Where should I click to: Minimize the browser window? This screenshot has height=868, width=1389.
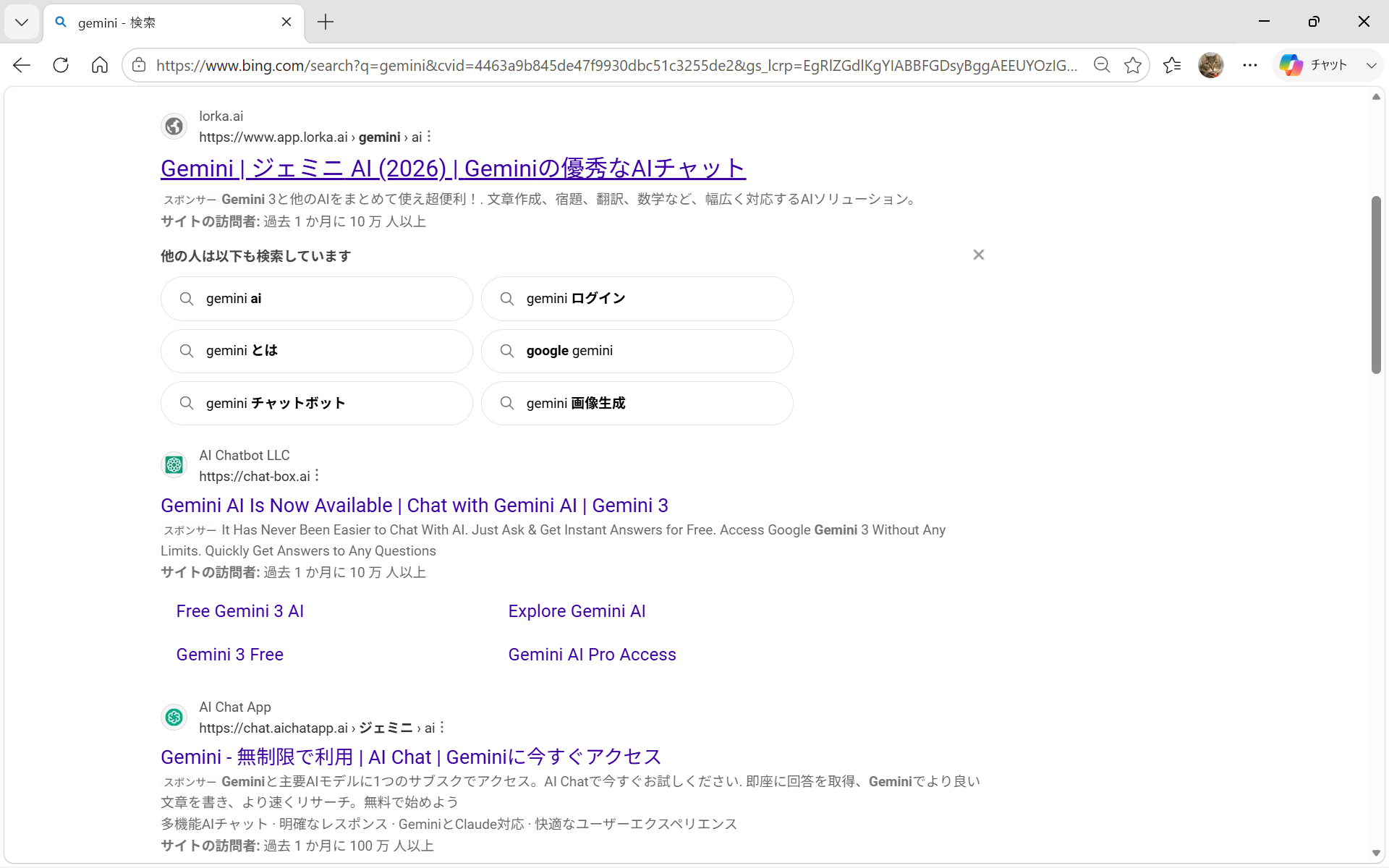[x=1264, y=22]
